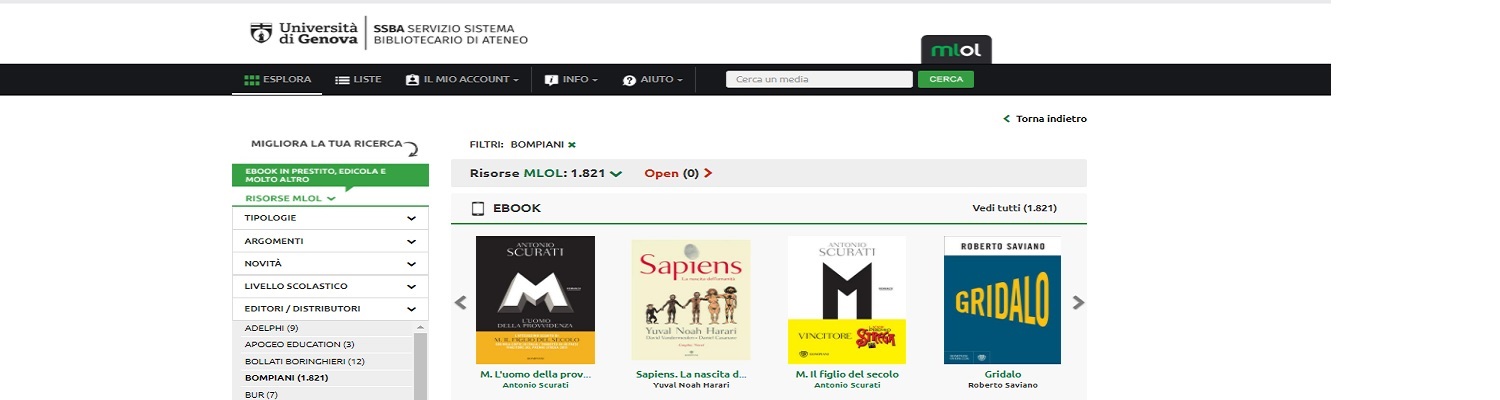Open the M. L'uomo della provvidenza cover
The height and width of the screenshot is (400, 1500).
click(535, 300)
